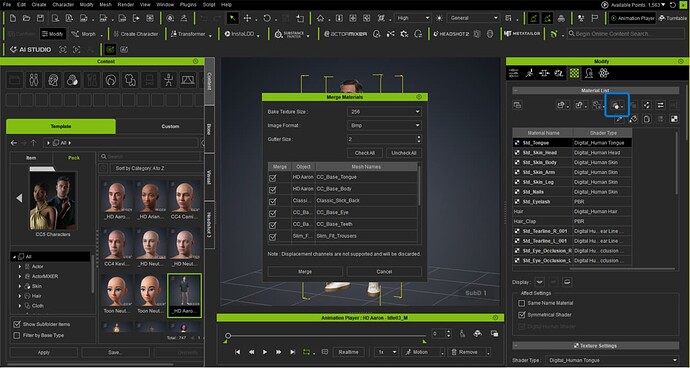Open the Sort by Category dropdown
The image size is (690, 368).
click(155, 169)
